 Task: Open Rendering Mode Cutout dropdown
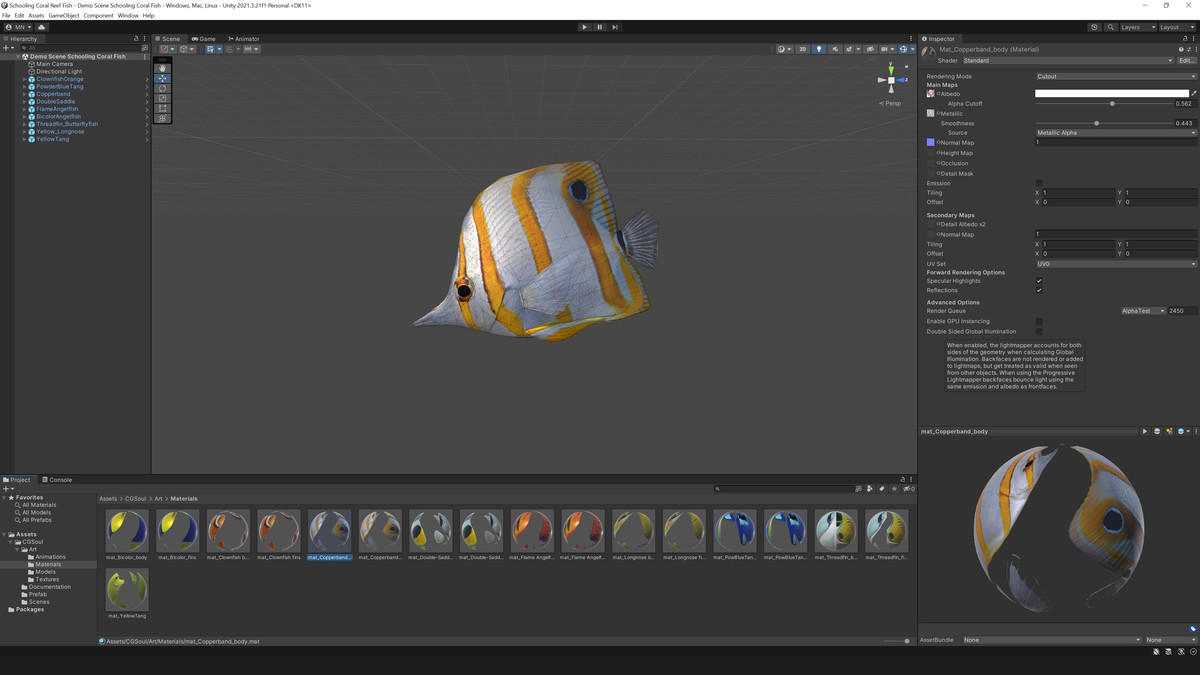point(1116,76)
